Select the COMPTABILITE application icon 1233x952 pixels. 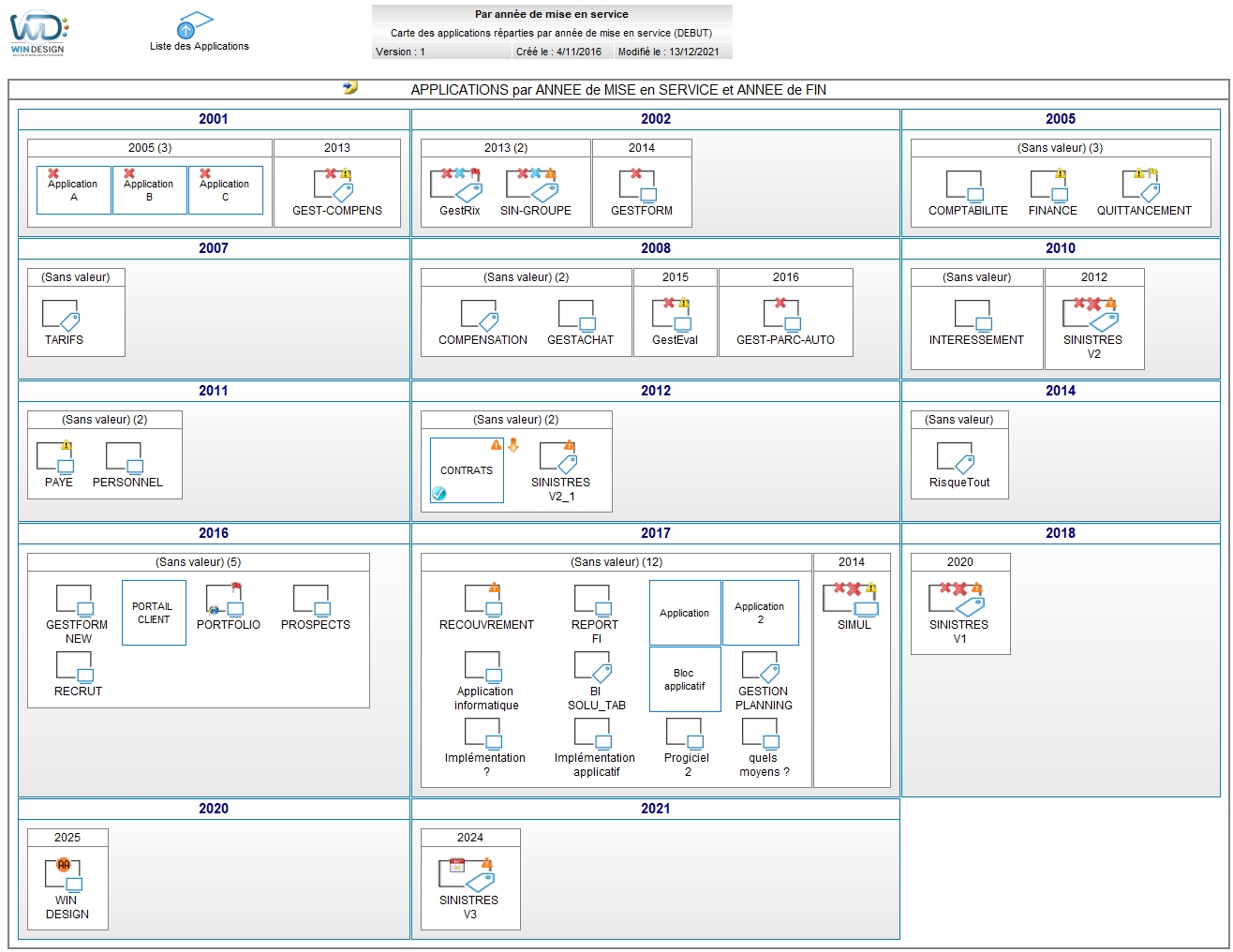[x=966, y=186]
